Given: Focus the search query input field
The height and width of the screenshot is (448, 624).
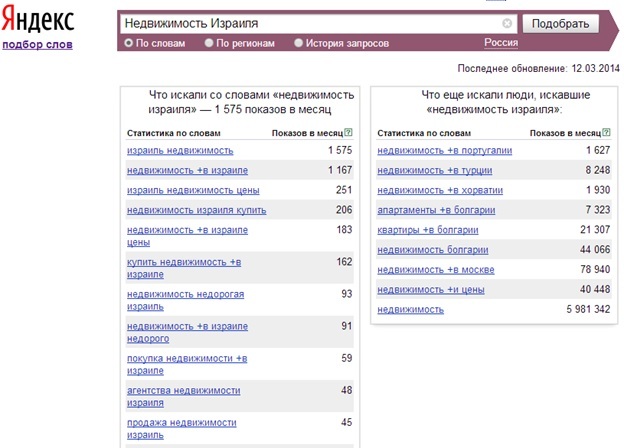Looking at the screenshot, I should click(311, 23).
